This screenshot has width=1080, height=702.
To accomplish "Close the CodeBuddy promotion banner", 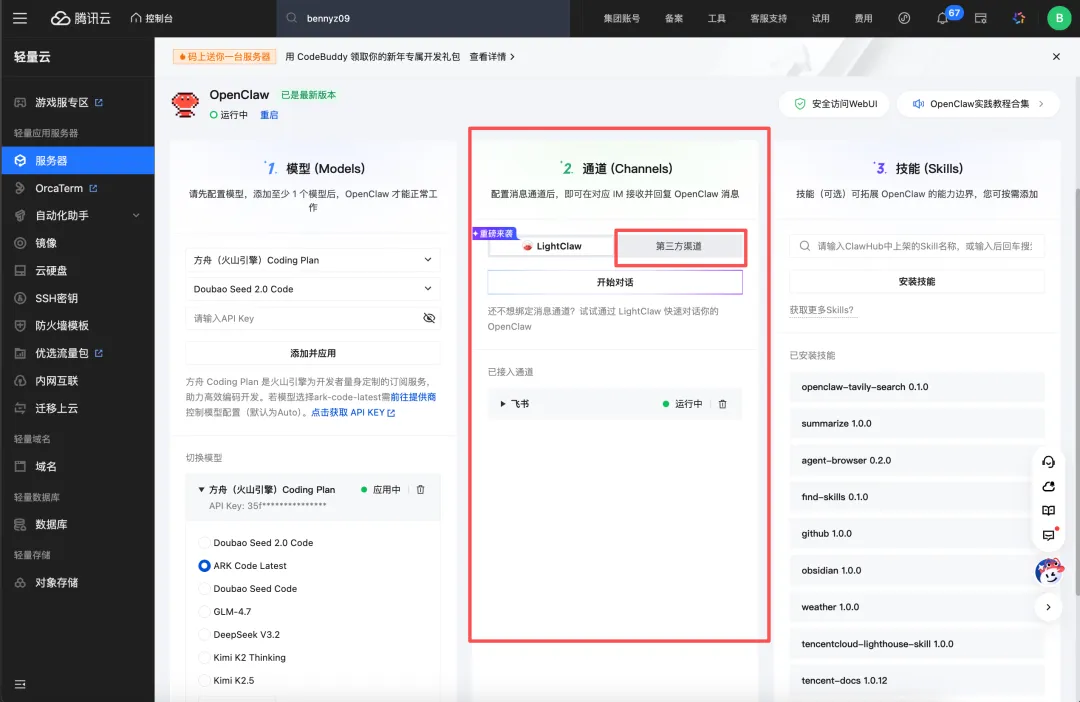I will (x=1056, y=56).
